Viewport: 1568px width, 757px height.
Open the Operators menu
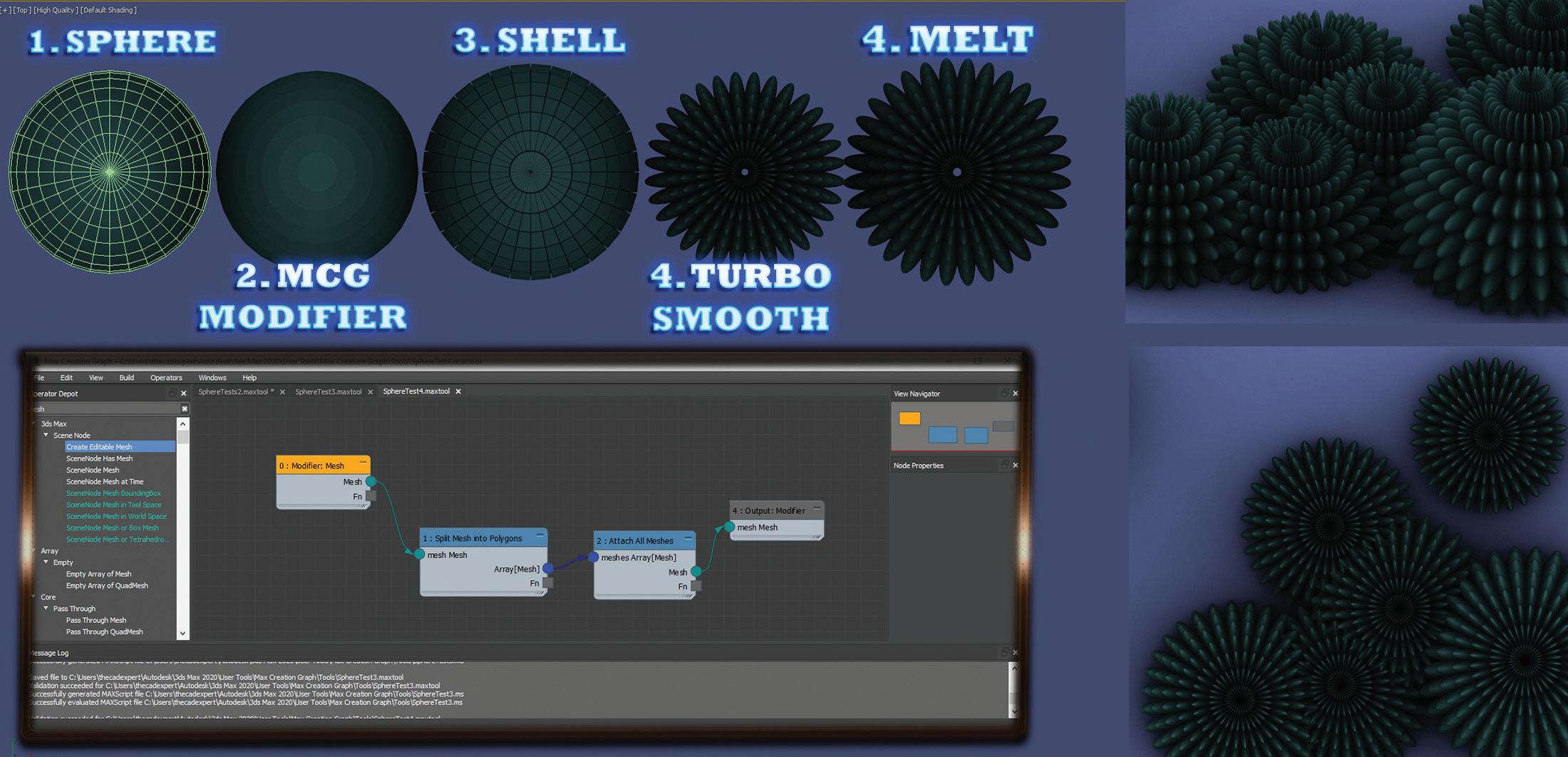point(166,378)
